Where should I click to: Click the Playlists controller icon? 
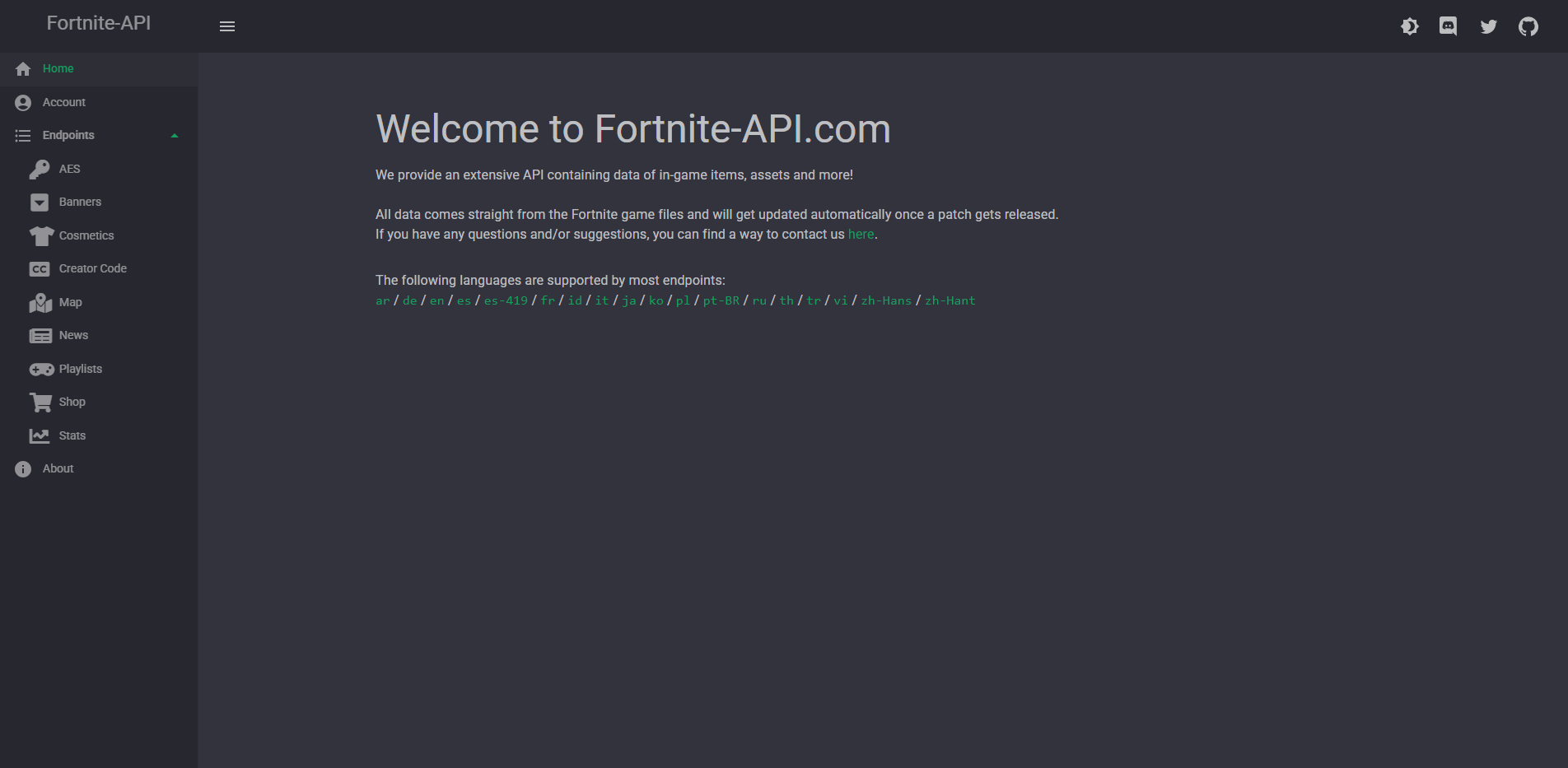40,369
